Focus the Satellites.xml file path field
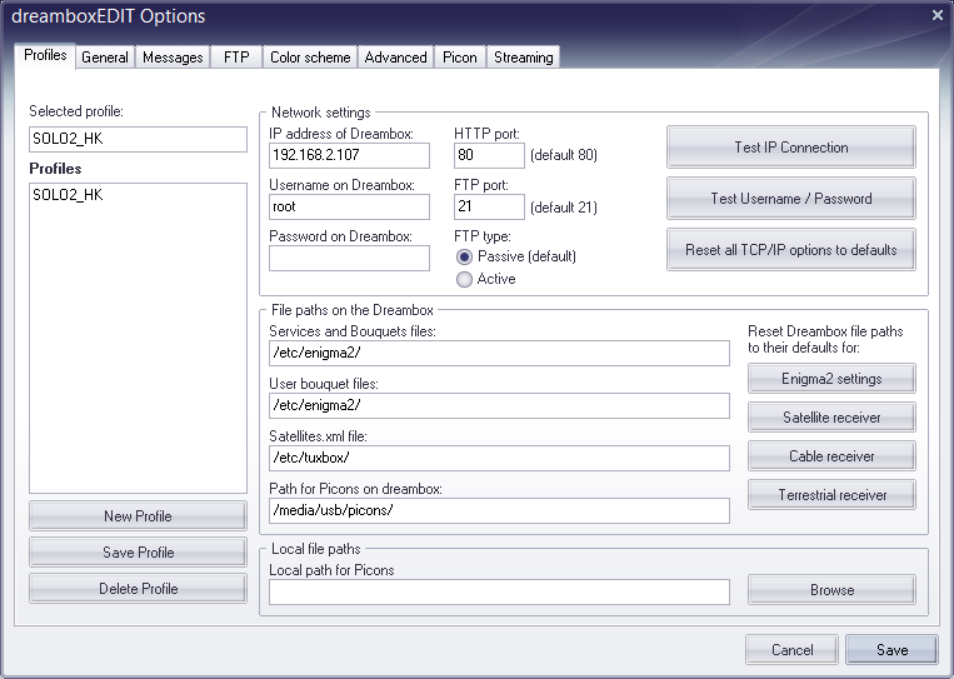Viewport: 954px width, 679px height. tap(499, 458)
